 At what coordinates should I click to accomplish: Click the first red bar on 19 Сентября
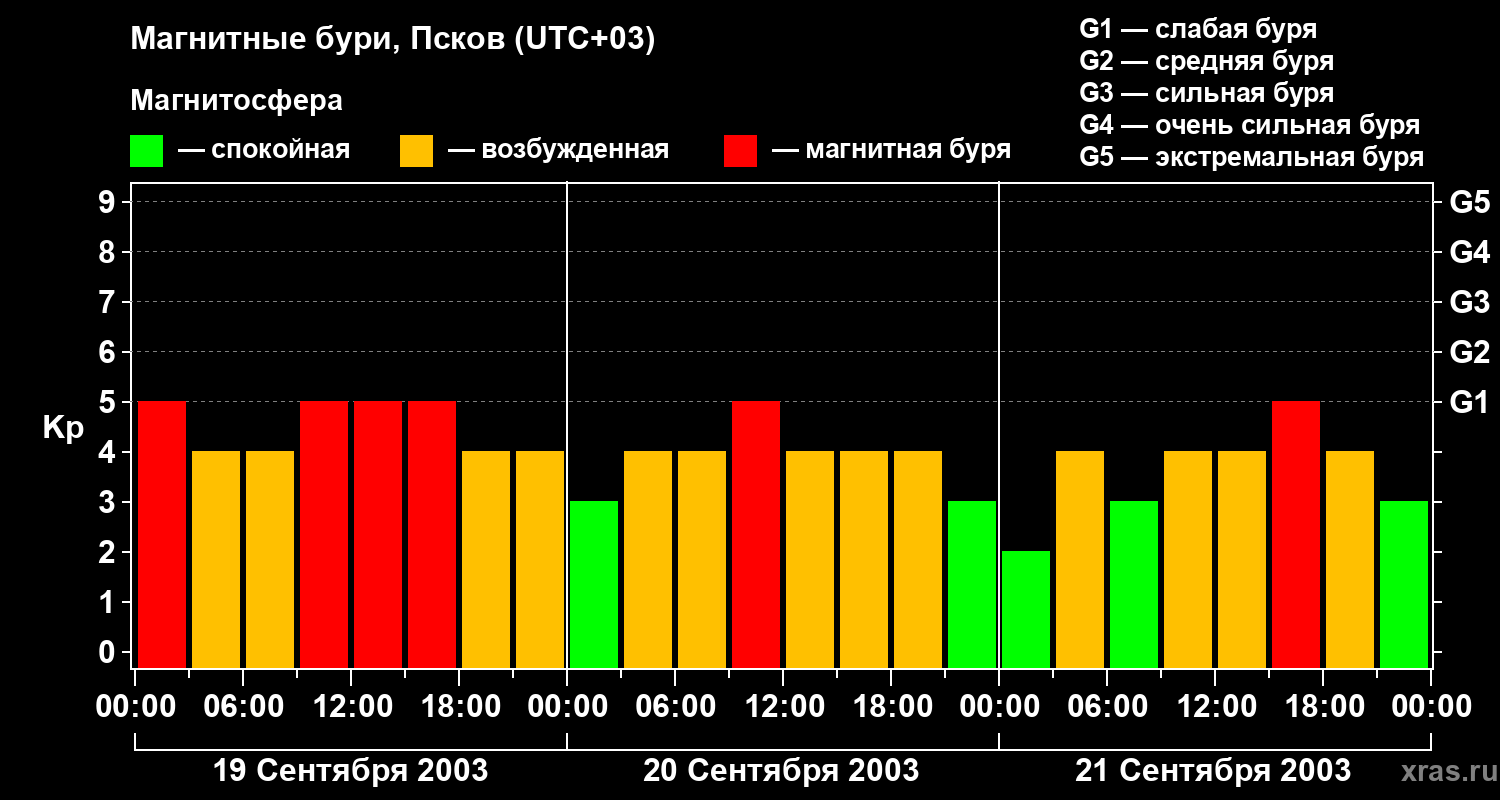click(162, 534)
